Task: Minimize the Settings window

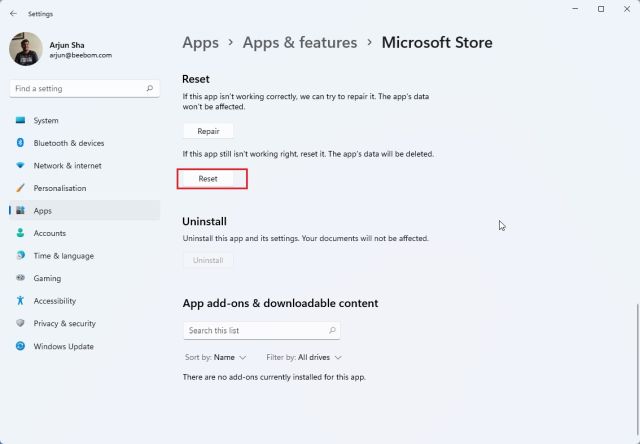Action: [x=575, y=9]
